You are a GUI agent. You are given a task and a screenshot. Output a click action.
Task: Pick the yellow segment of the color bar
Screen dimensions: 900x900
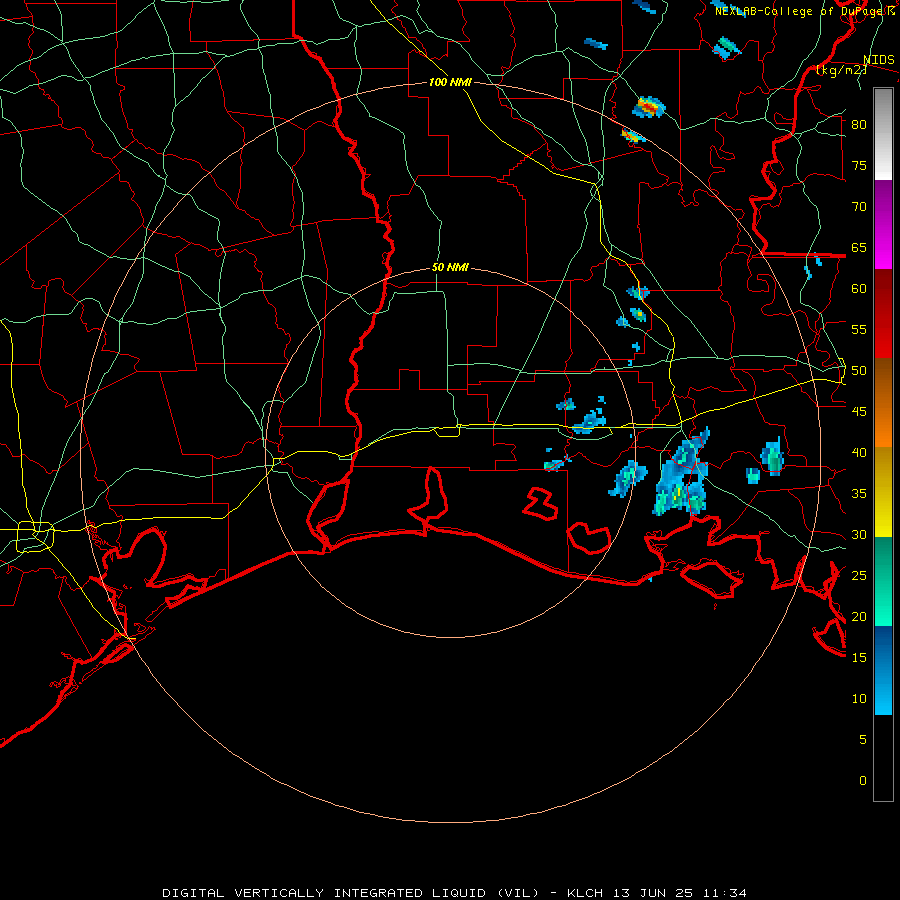(883, 492)
